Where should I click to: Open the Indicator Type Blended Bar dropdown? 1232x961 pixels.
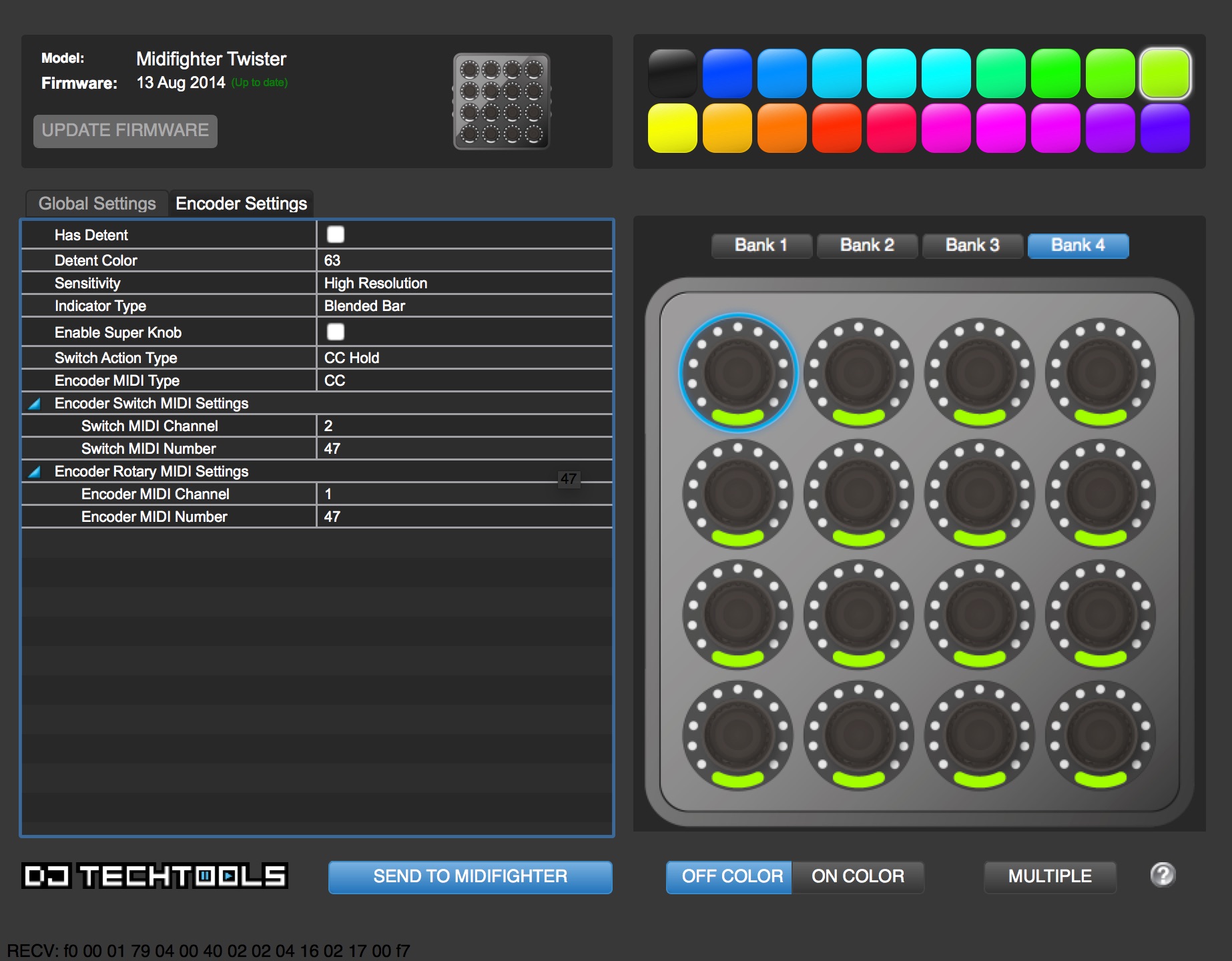pyautogui.click(x=465, y=306)
